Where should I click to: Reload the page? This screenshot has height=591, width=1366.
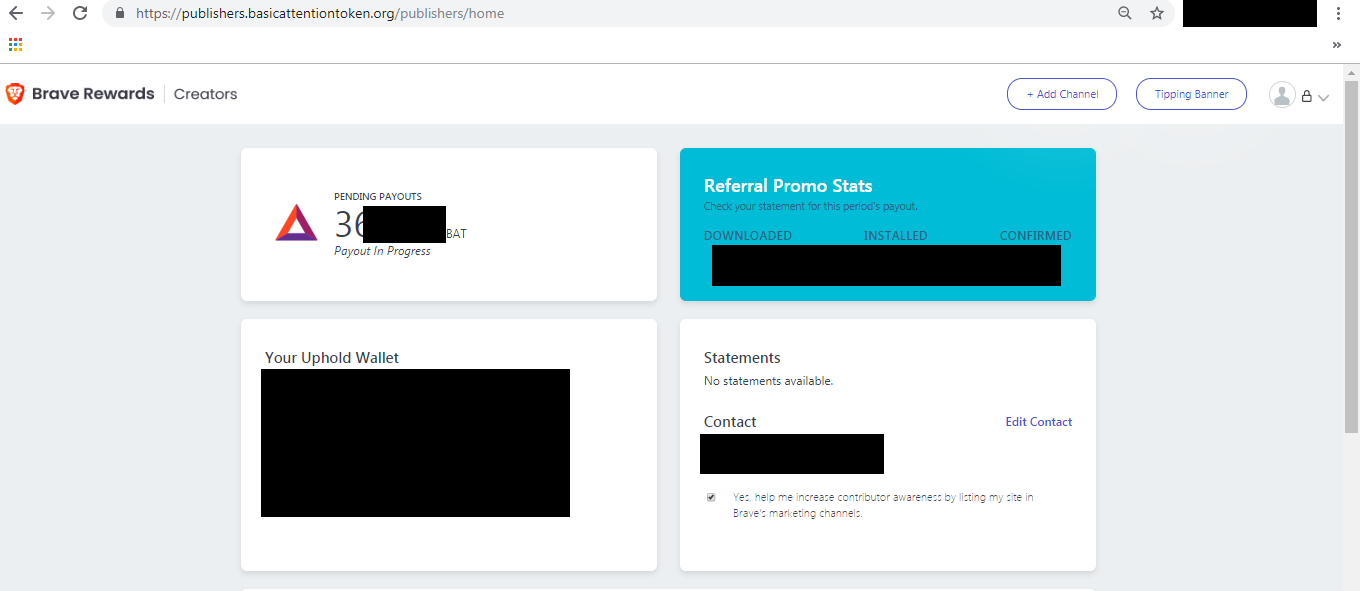81,14
